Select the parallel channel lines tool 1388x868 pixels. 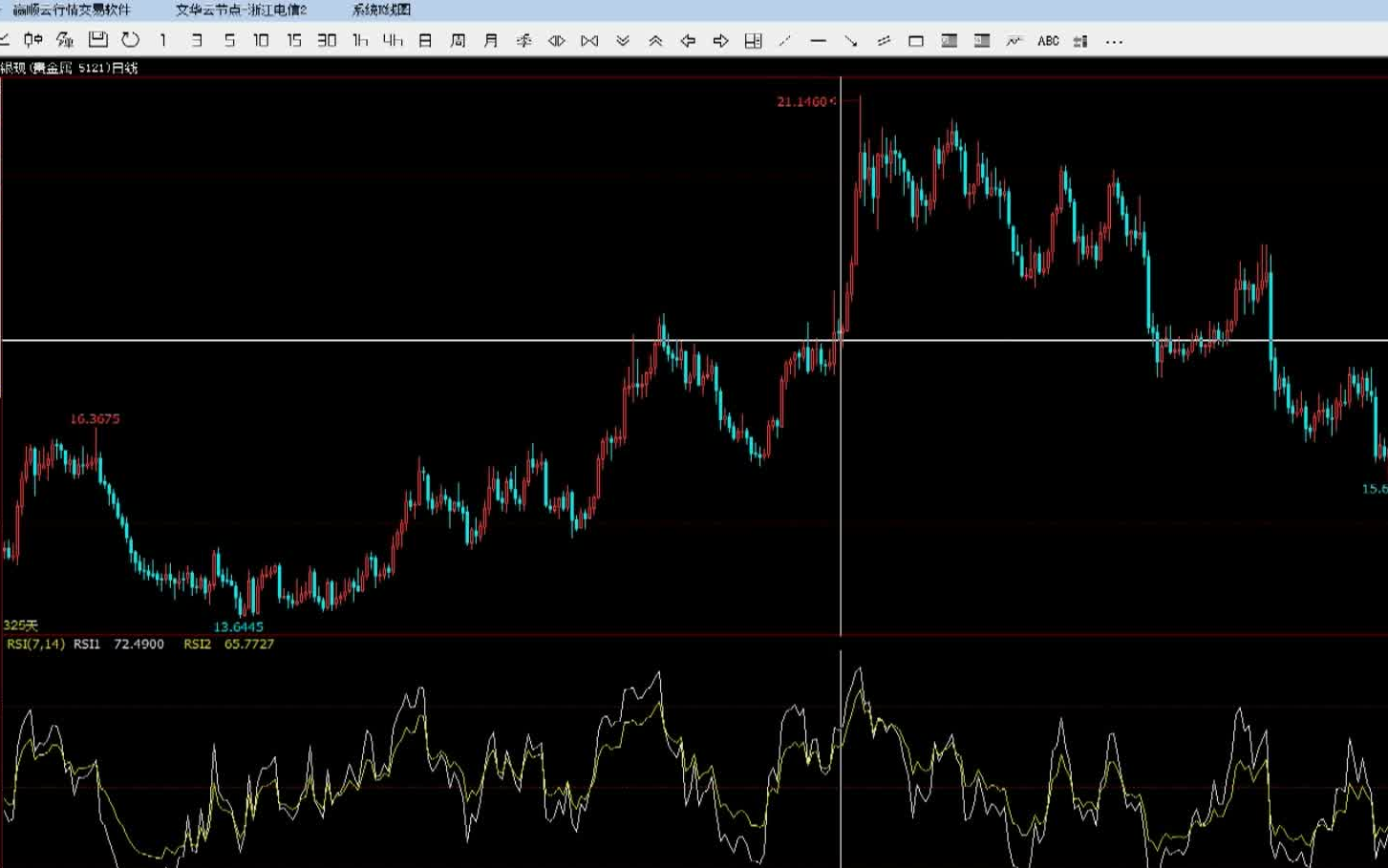(x=884, y=41)
